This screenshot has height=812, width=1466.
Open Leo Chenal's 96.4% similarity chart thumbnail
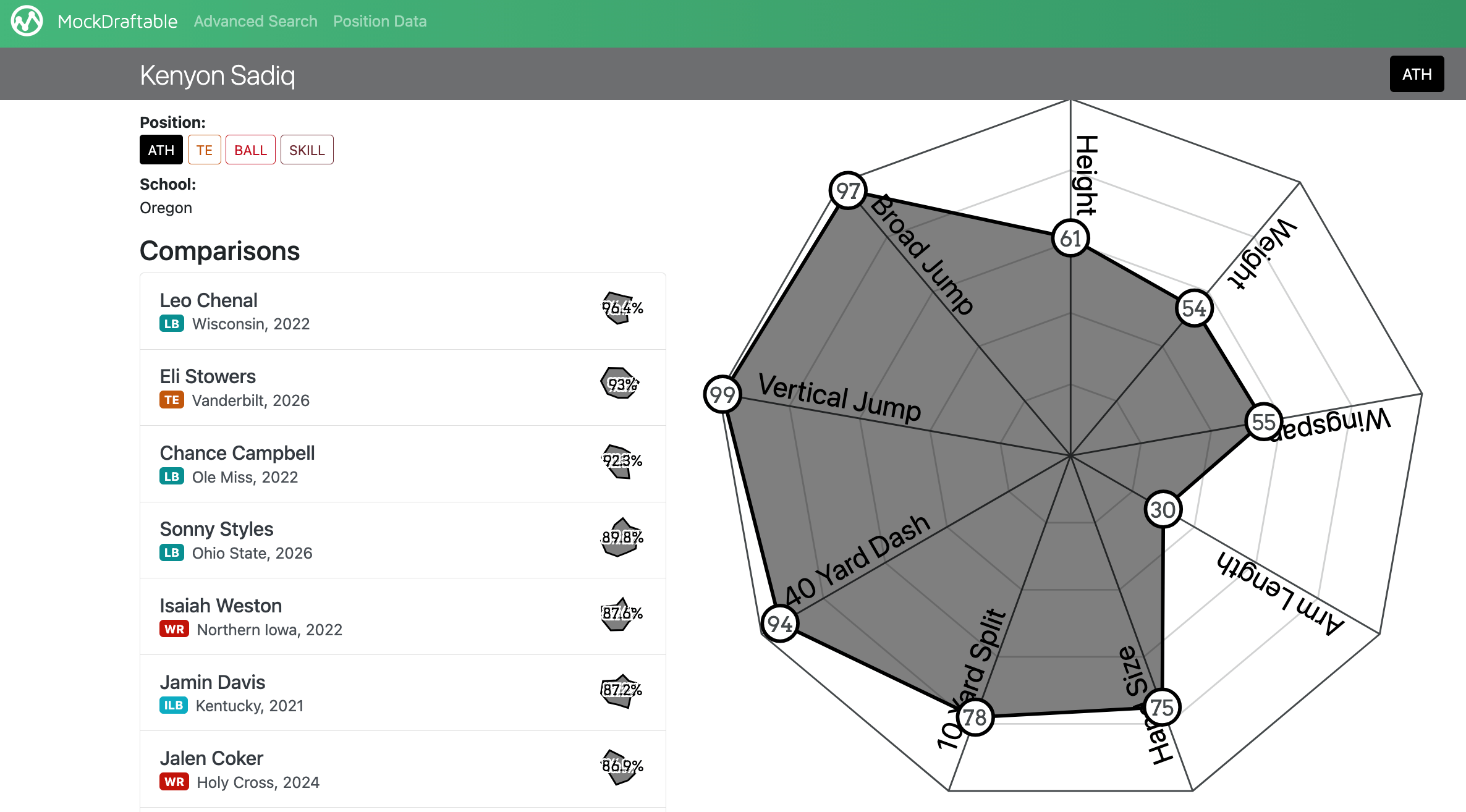pyautogui.click(x=621, y=308)
